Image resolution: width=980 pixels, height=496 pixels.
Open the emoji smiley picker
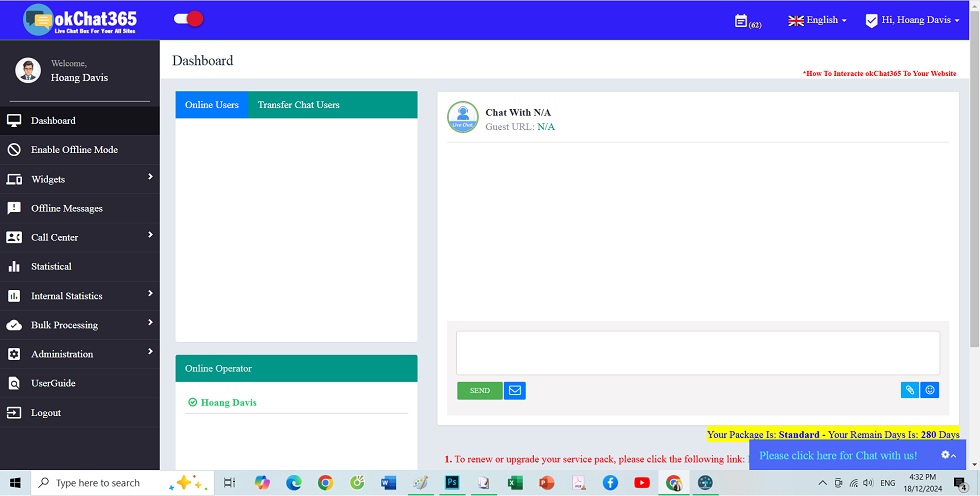tap(930, 390)
